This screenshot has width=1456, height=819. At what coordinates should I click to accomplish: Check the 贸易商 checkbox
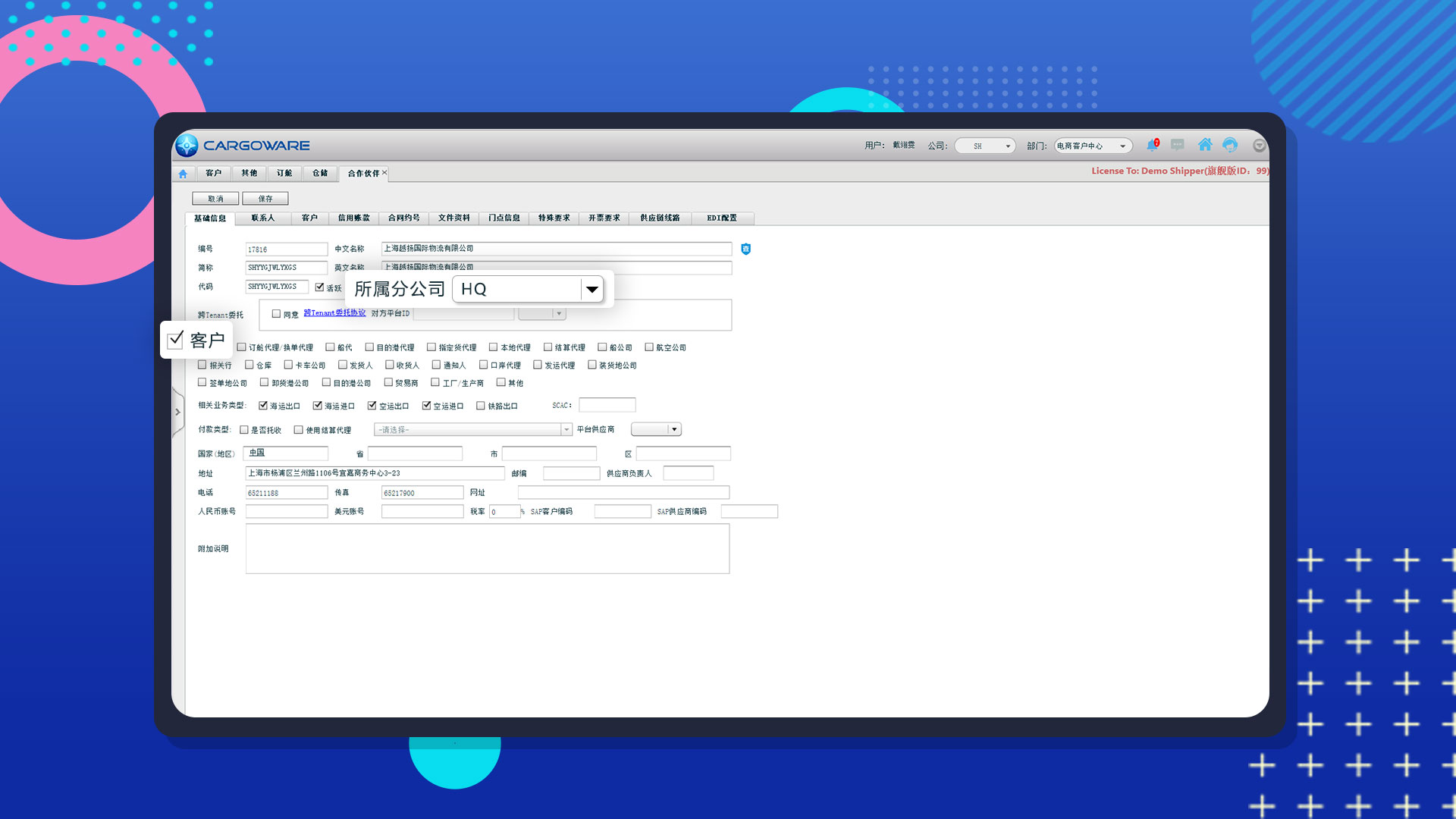pyautogui.click(x=388, y=382)
